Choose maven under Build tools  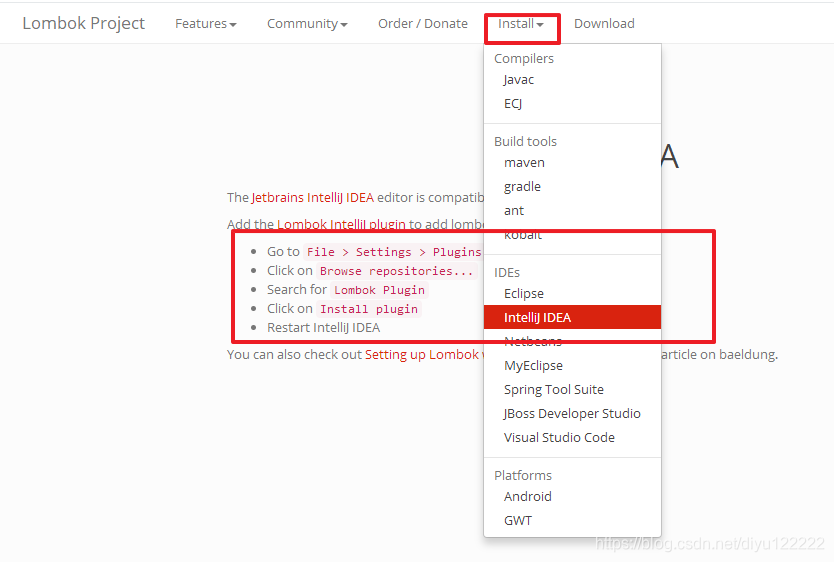[x=572, y=163]
